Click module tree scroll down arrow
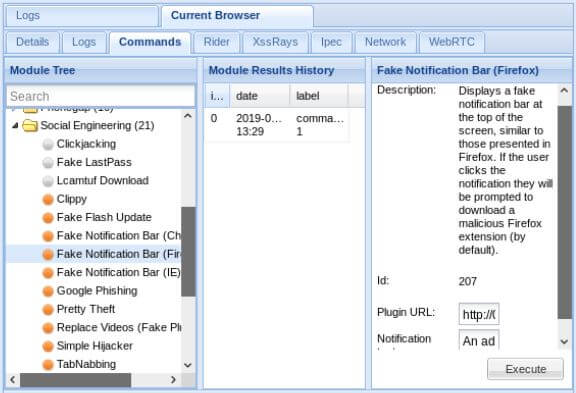The width and height of the screenshot is (576, 393). (x=188, y=365)
